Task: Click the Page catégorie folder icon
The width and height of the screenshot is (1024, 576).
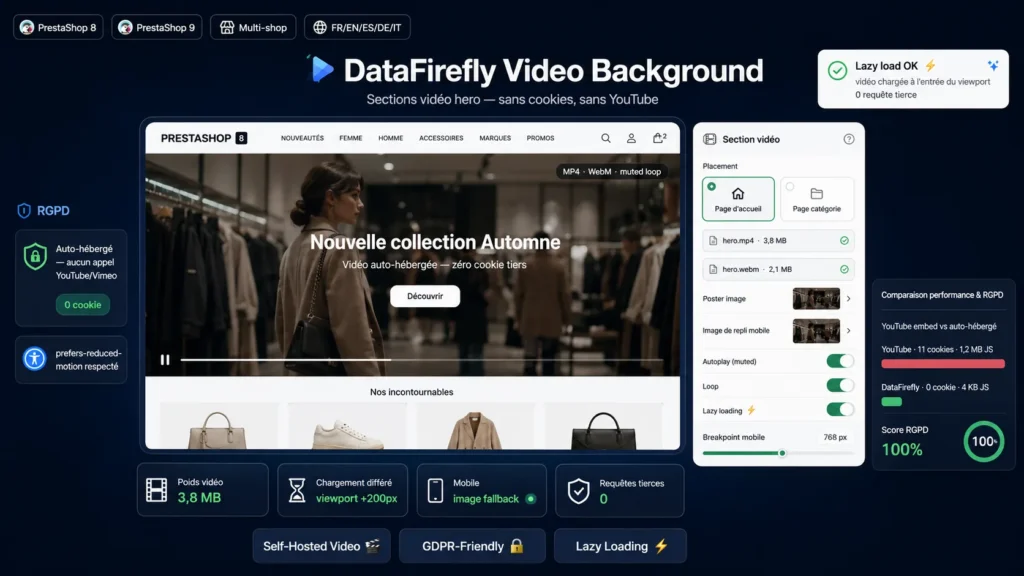Action: (816, 193)
